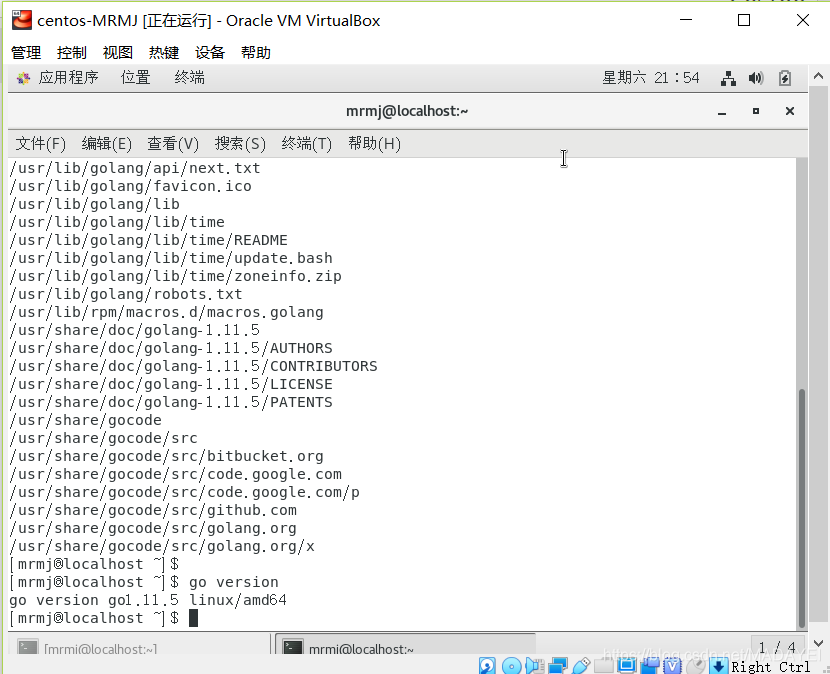
Task: Open the VirtualBox 帮助 menu
Action: (256, 52)
